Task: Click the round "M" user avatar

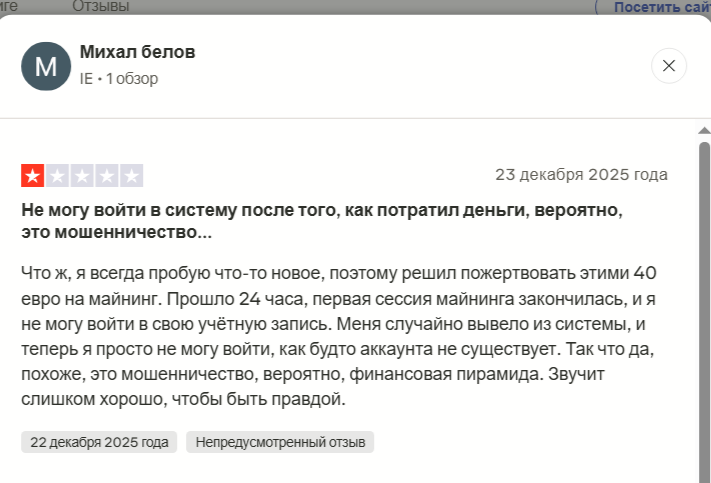Action: pyautogui.click(x=46, y=66)
